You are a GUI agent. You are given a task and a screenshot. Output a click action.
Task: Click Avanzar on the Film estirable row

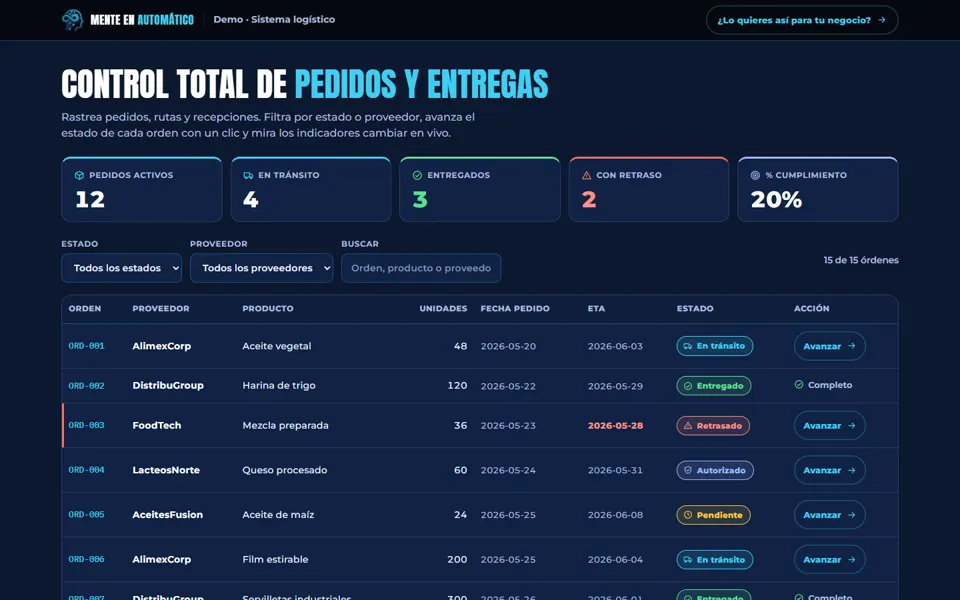coord(830,560)
